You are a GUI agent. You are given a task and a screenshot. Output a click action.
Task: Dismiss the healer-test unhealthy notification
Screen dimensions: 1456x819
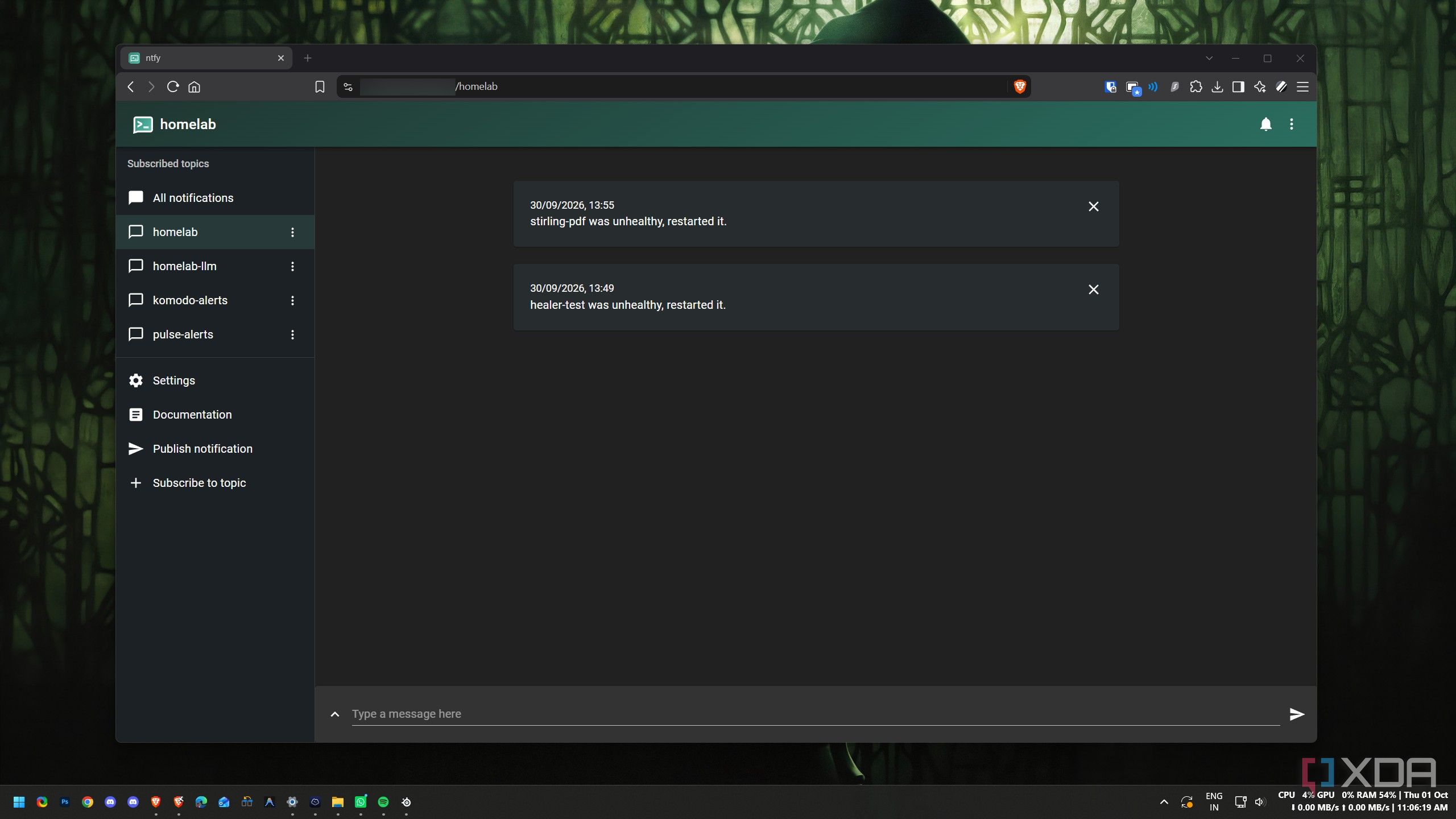click(x=1093, y=289)
